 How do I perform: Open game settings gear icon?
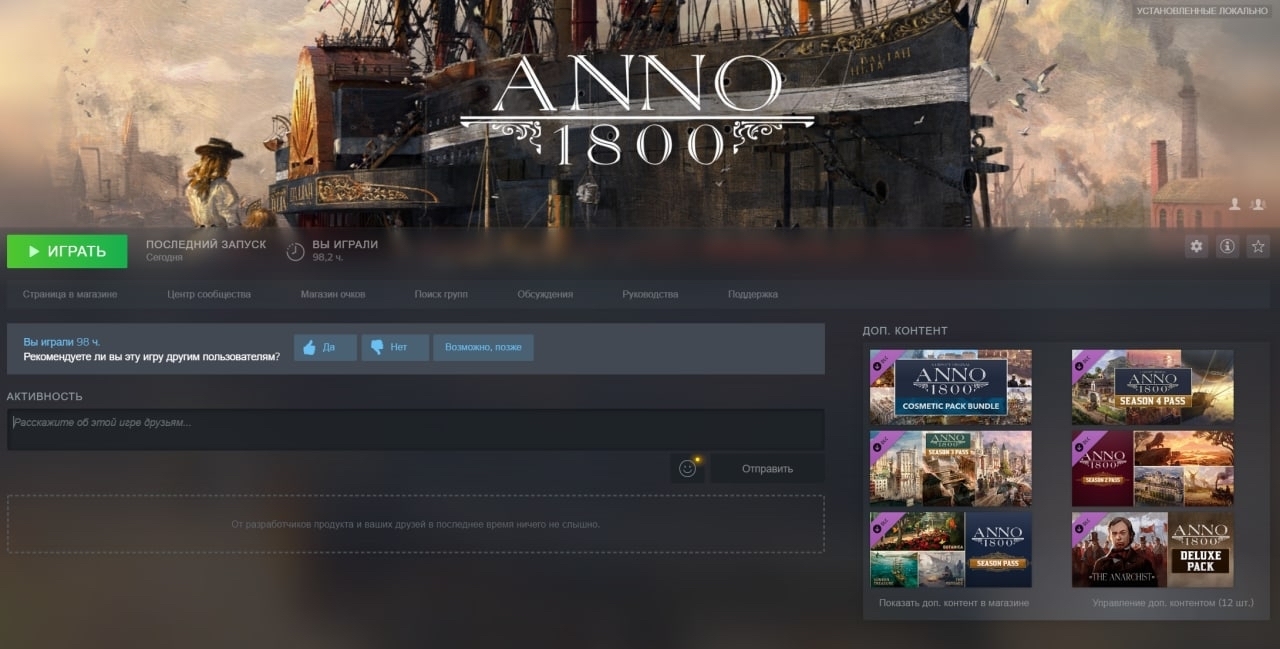(x=1196, y=246)
